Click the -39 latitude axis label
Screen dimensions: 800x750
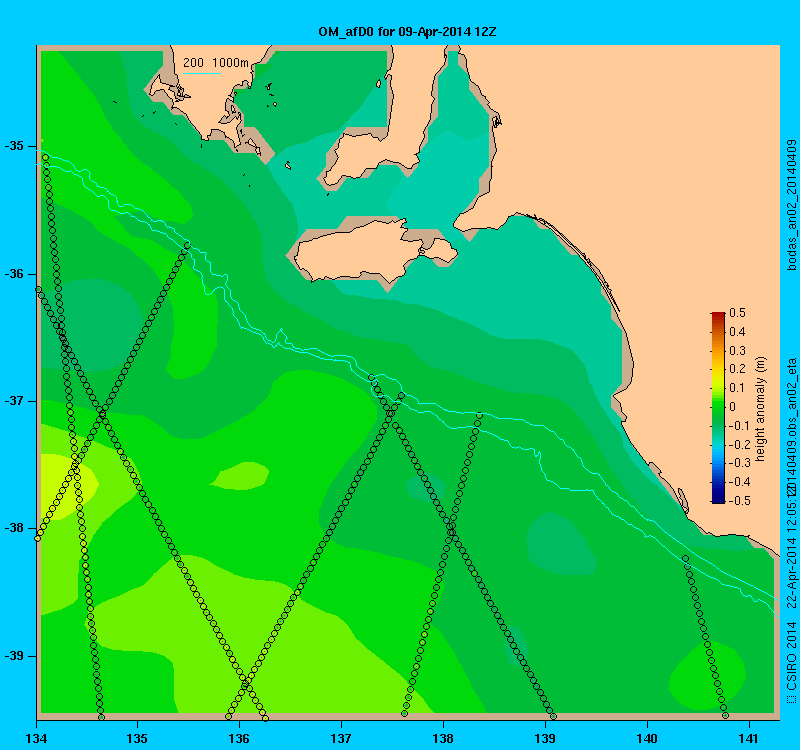click(x=14, y=656)
